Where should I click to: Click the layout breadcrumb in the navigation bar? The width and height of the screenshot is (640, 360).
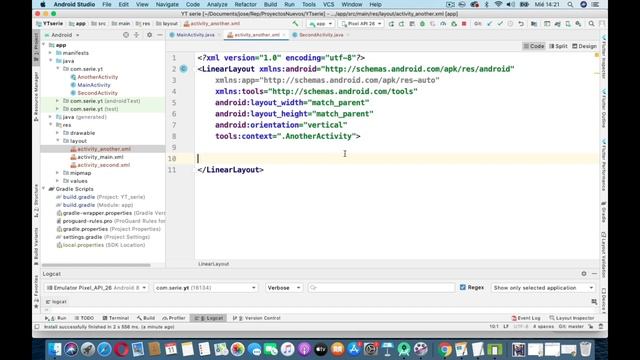[167, 24]
